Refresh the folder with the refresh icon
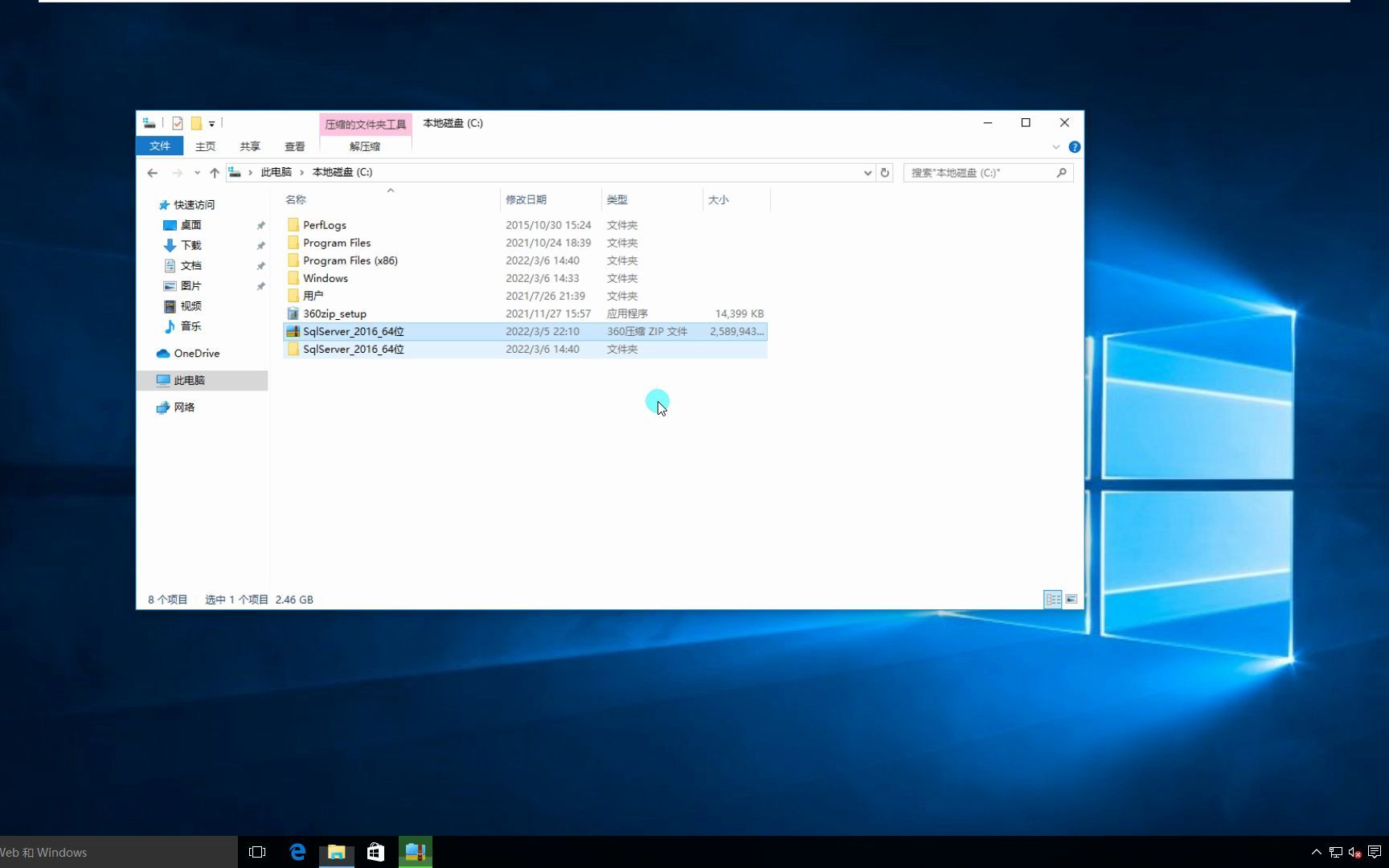The image size is (1389, 868). (885, 172)
